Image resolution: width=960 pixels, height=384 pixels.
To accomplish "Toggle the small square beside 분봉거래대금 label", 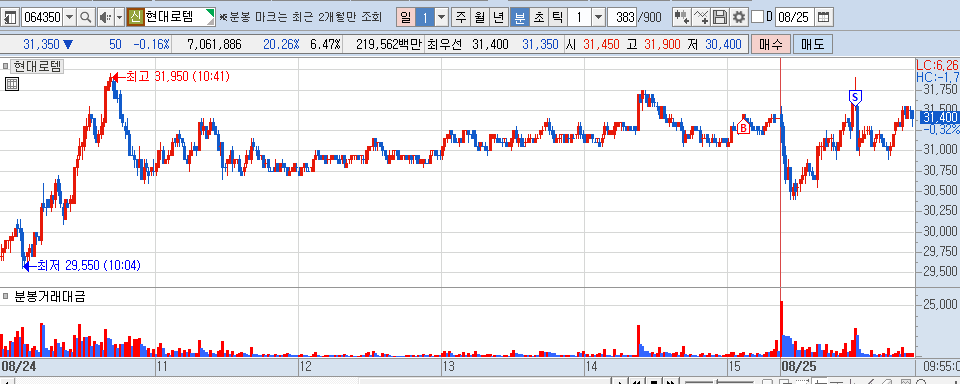I will (6, 297).
